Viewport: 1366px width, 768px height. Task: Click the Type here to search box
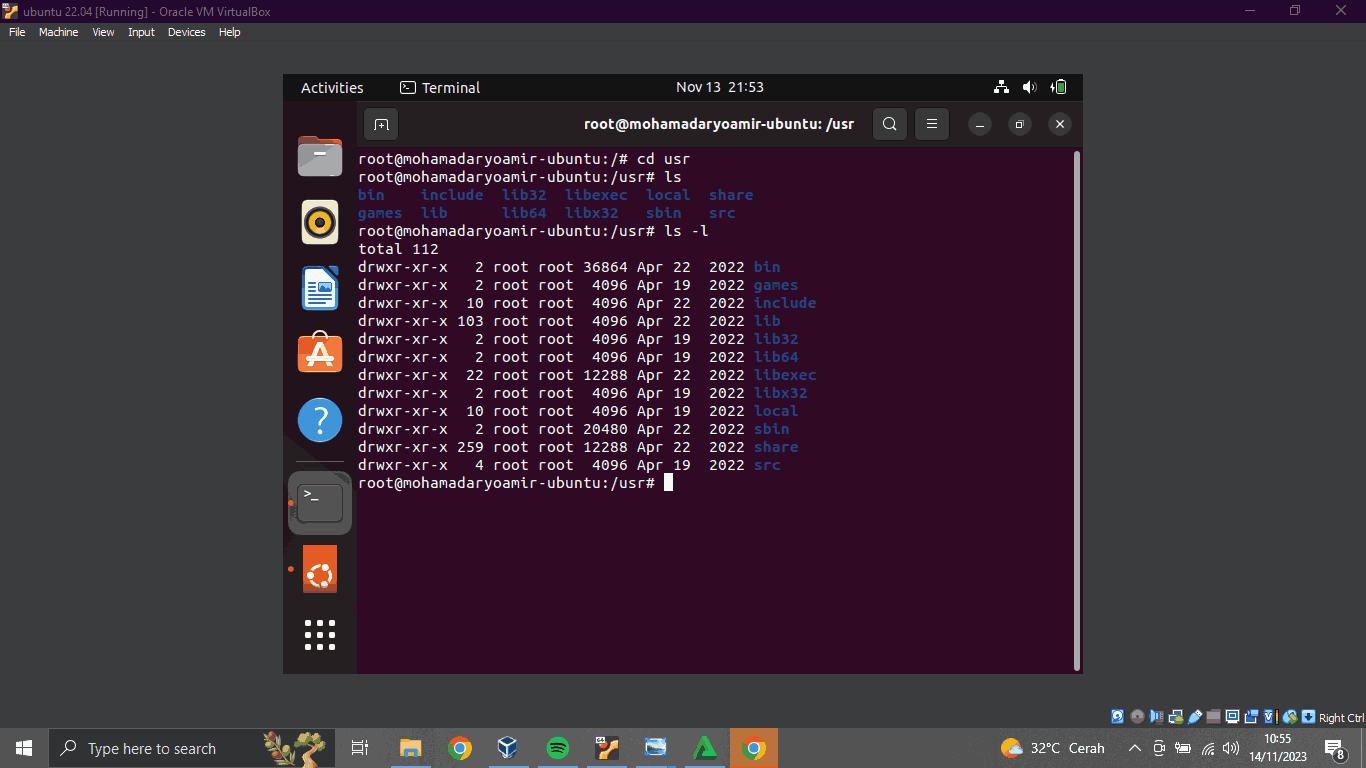pyautogui.click(x=192, y=748)
